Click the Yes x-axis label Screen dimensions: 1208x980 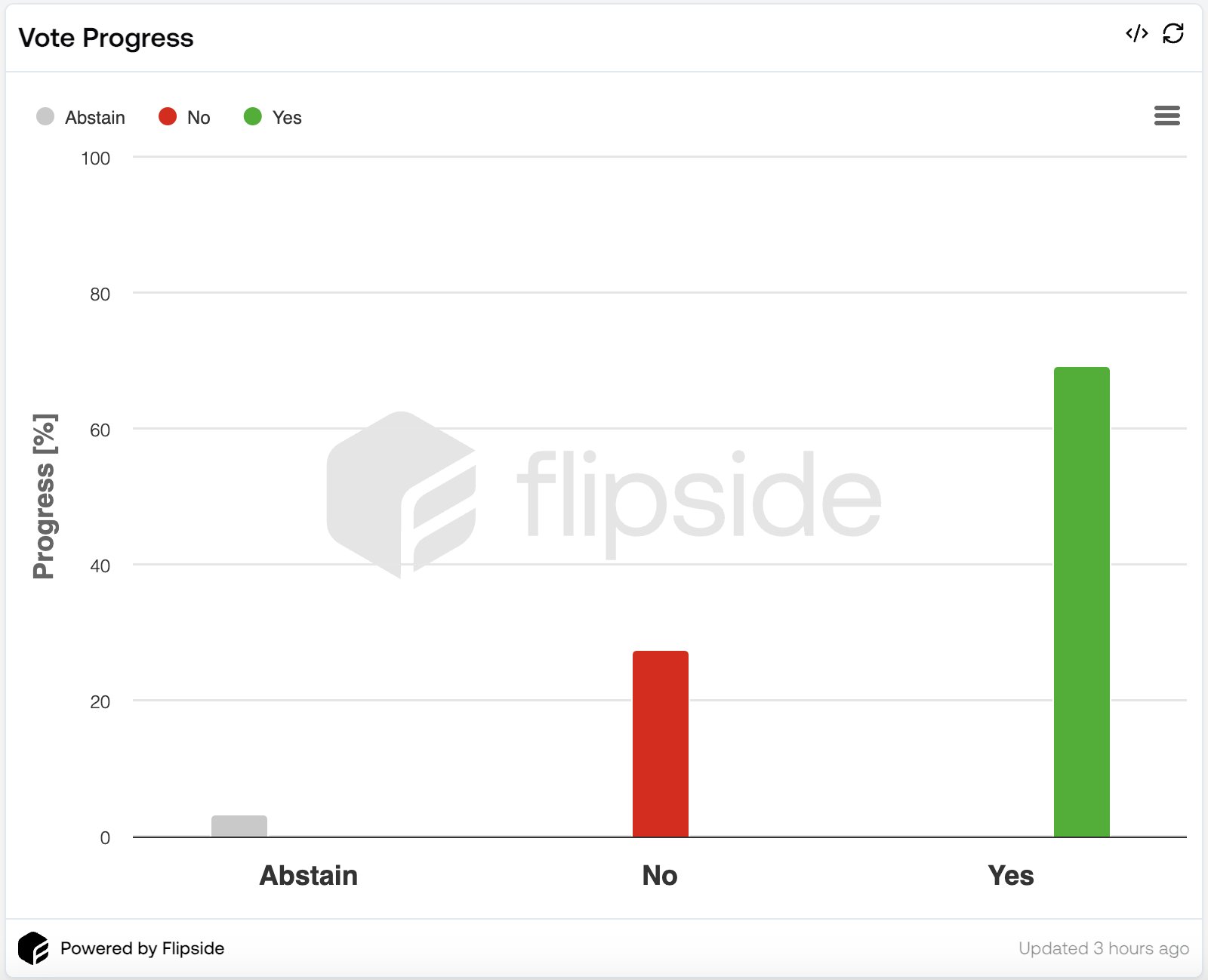coord(1011,875)
